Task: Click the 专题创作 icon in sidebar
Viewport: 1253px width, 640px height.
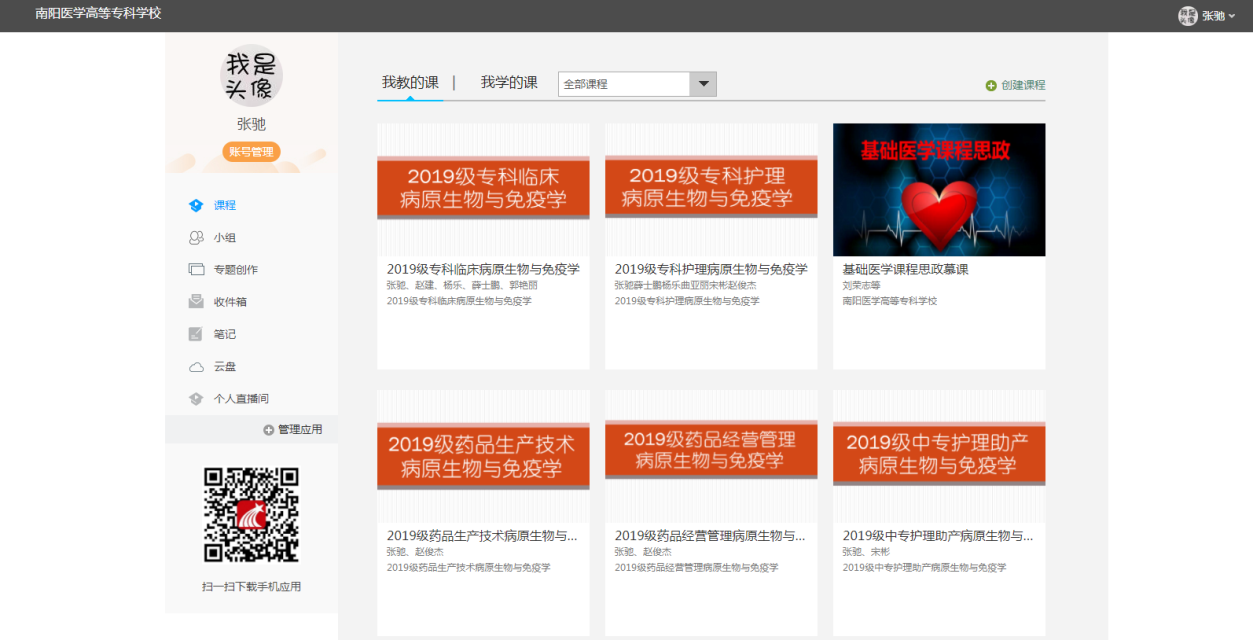Action: 196,270
